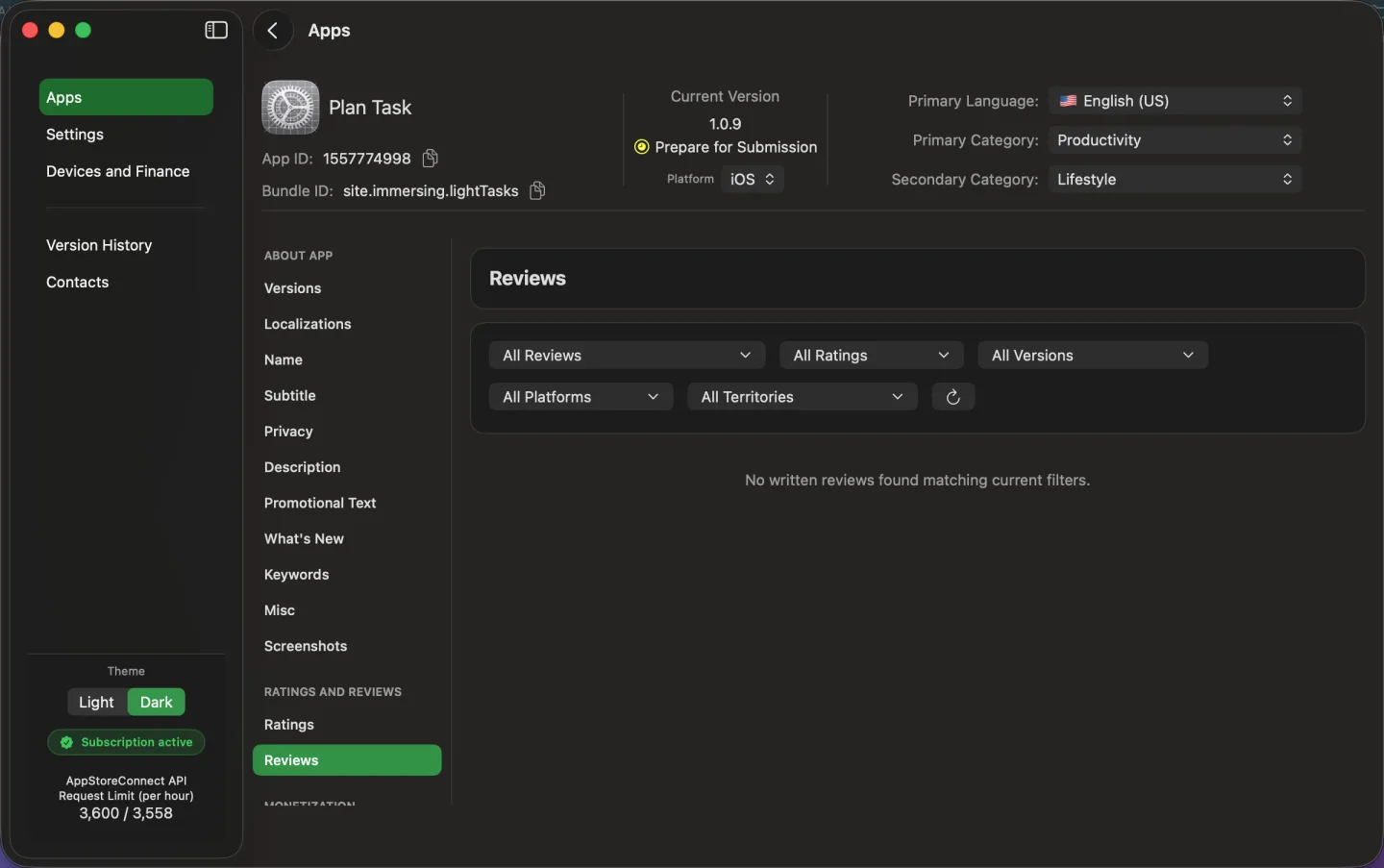Refresh the reviews list
Image resolution: width=1384 pixels, height=868 pixels.
pyautogui.click(x=952, y=397)
